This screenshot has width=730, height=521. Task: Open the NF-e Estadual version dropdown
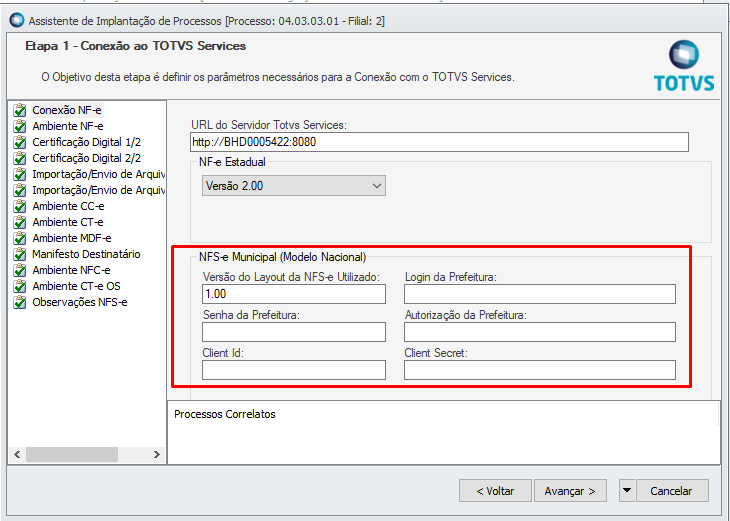point(294,186)
